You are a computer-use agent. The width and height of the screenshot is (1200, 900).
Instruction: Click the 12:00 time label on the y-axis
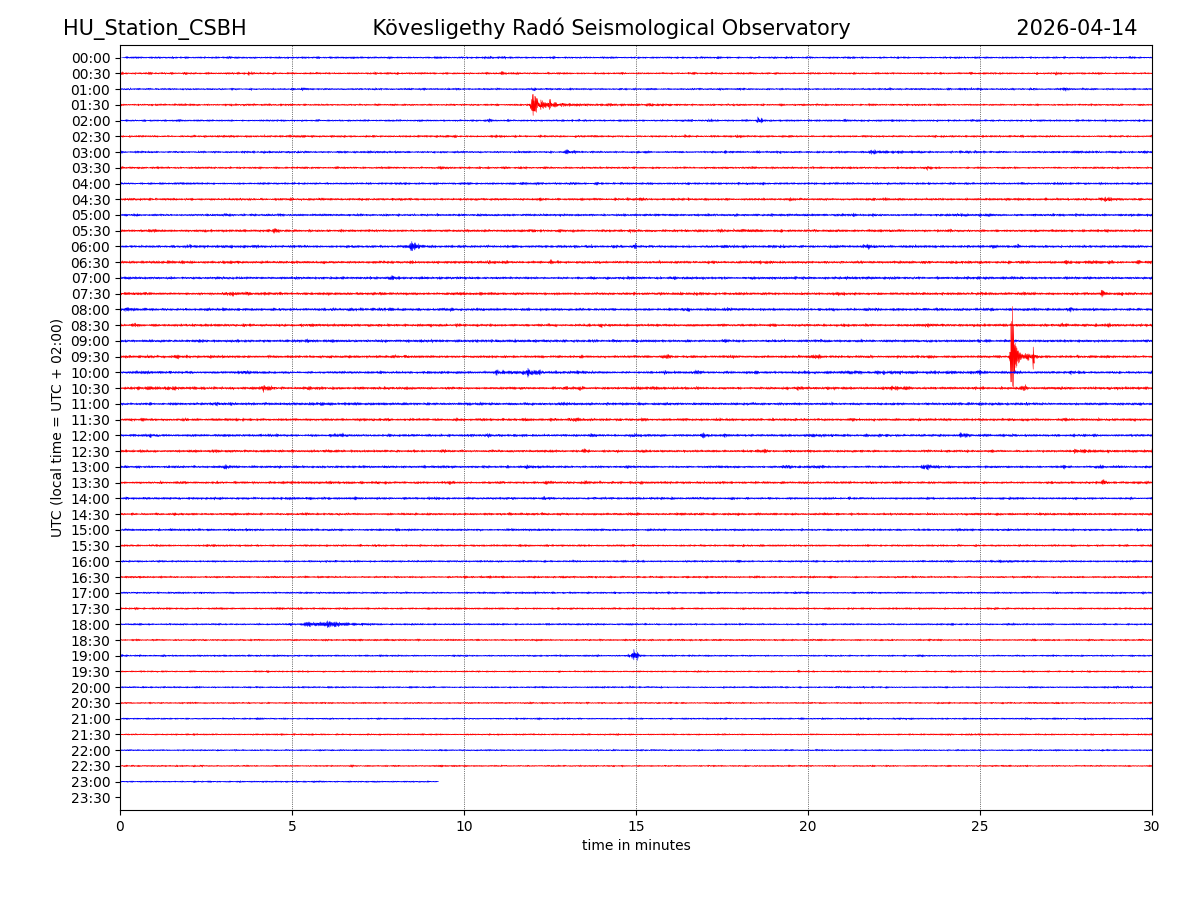tap(90, 436)
